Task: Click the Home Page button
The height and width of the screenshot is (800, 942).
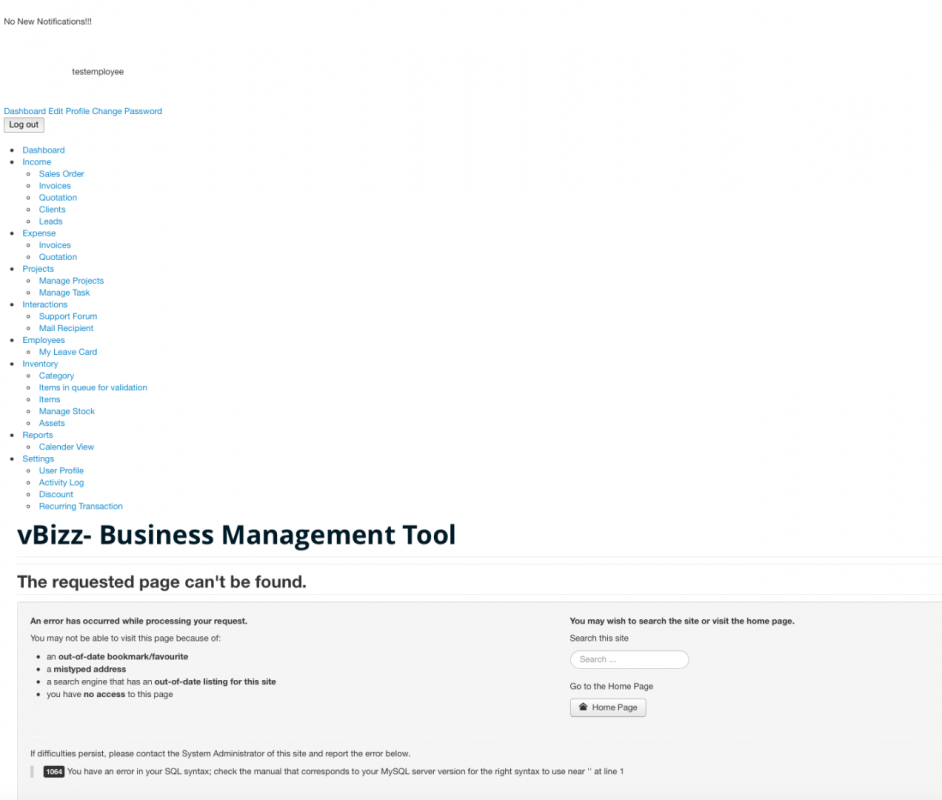Action: pyautogui.click(x=608, y=708)
